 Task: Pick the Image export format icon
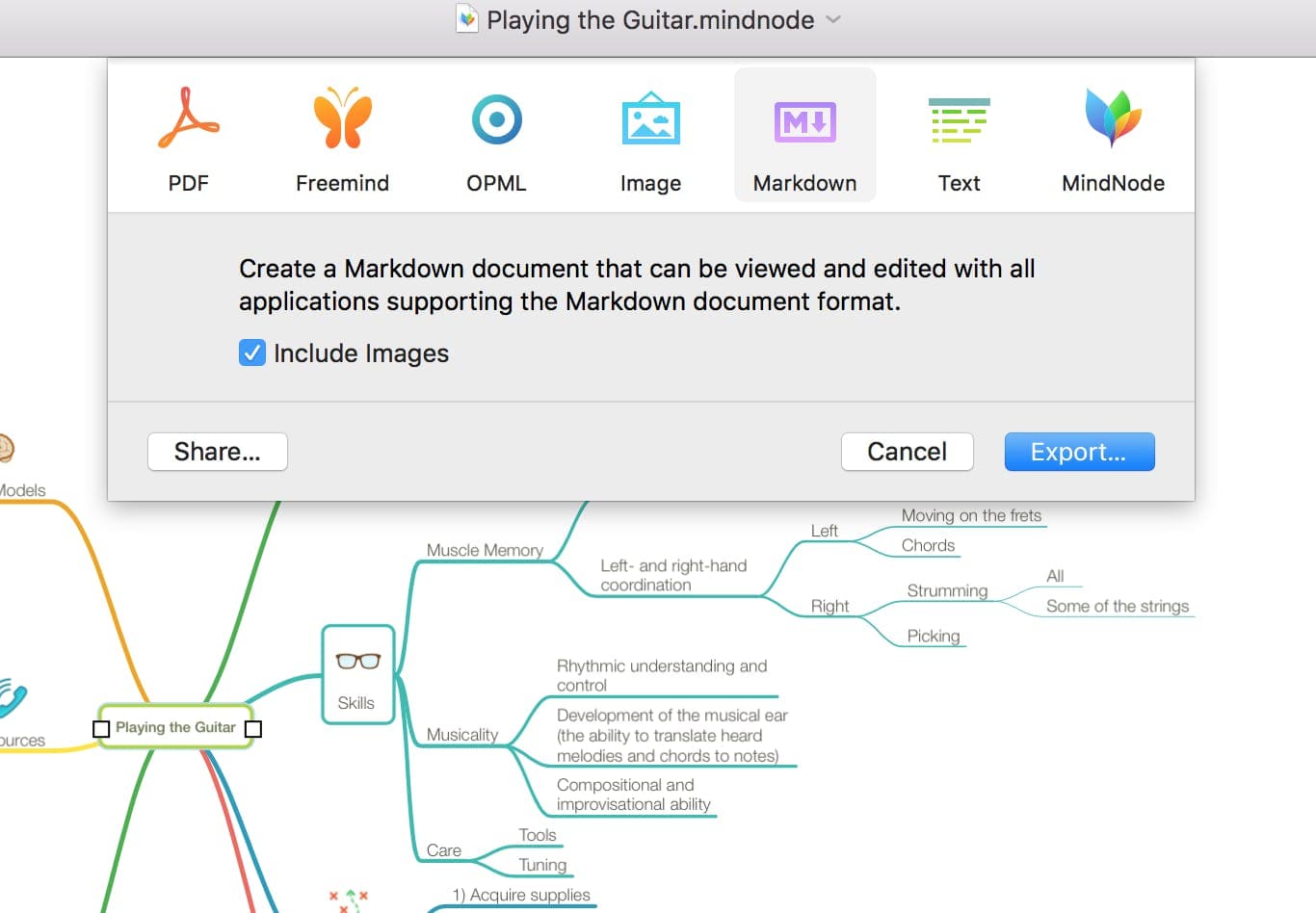click(x=650, y=119)
